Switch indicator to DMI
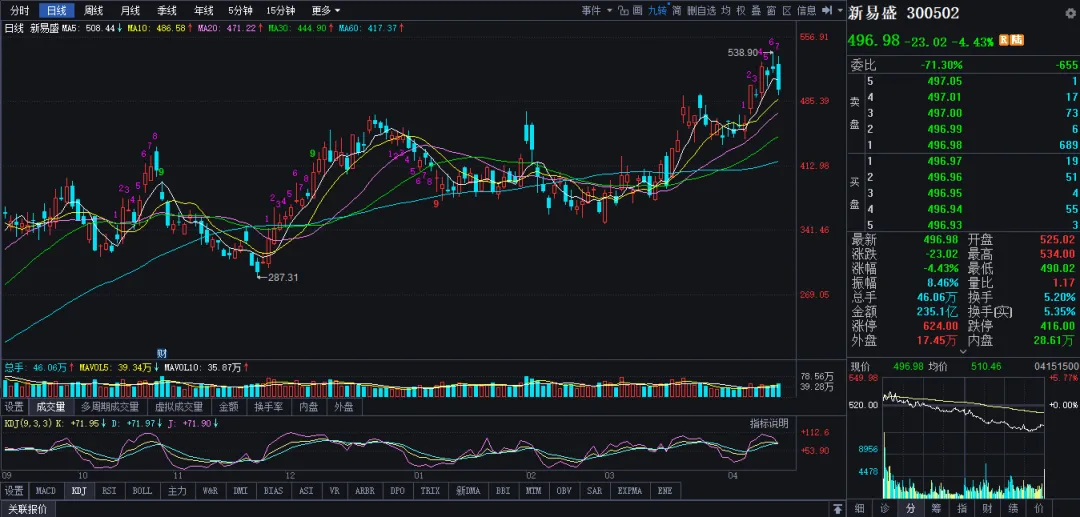 pos(241,491)
